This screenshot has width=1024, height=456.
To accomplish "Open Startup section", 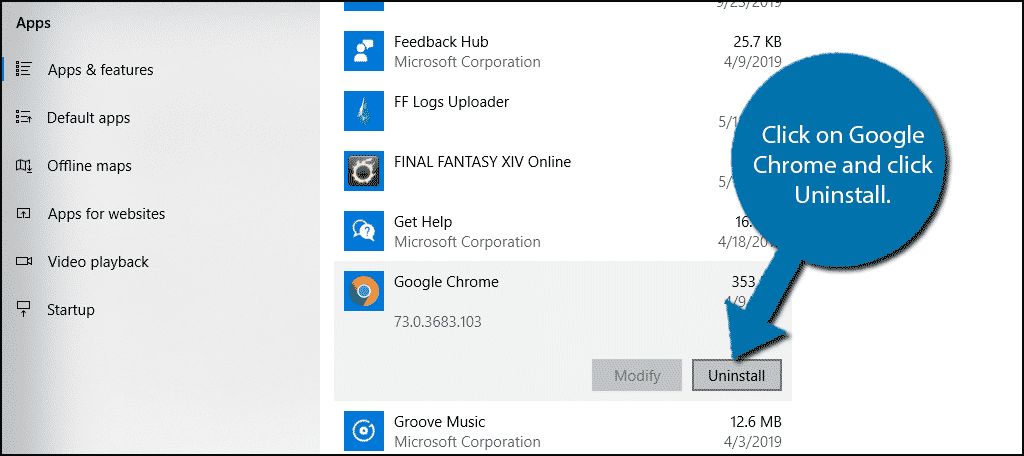I will point(71,310).
